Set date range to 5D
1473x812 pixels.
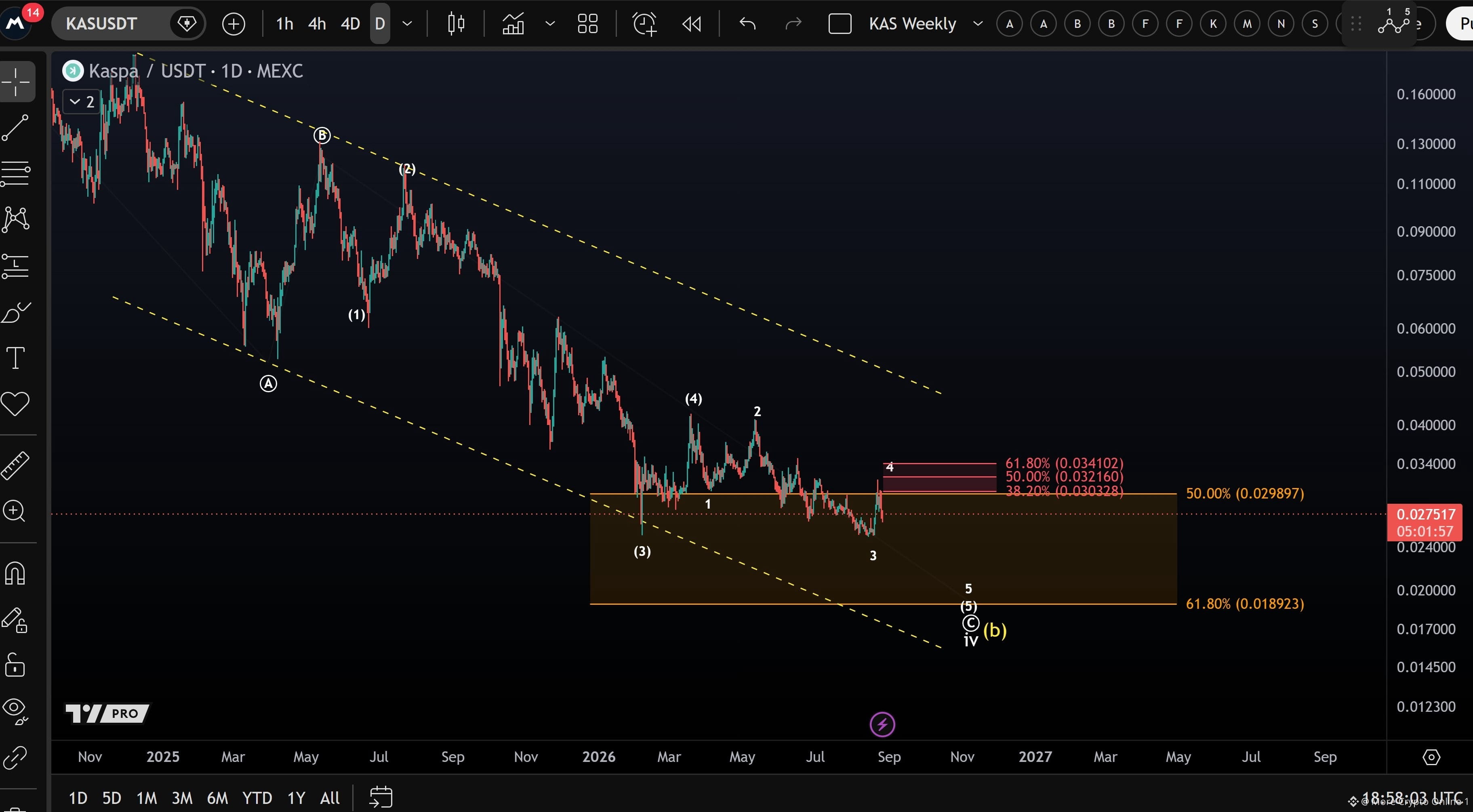(x=112, y=798)
